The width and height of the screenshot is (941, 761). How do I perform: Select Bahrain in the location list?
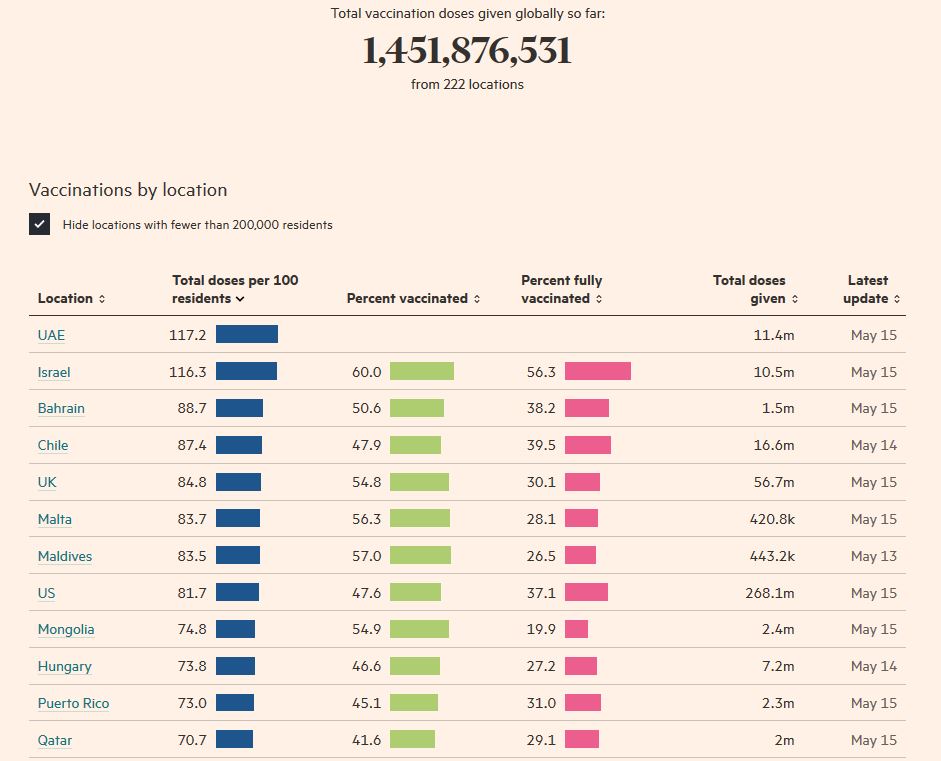(x=61, y=408)
